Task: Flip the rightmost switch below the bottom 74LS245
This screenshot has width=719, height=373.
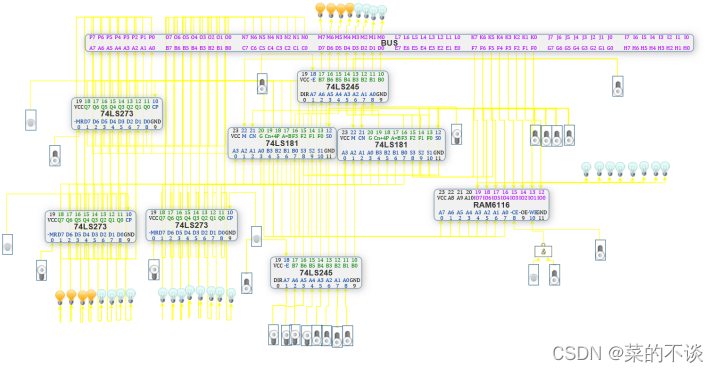Action: (348, 335)
